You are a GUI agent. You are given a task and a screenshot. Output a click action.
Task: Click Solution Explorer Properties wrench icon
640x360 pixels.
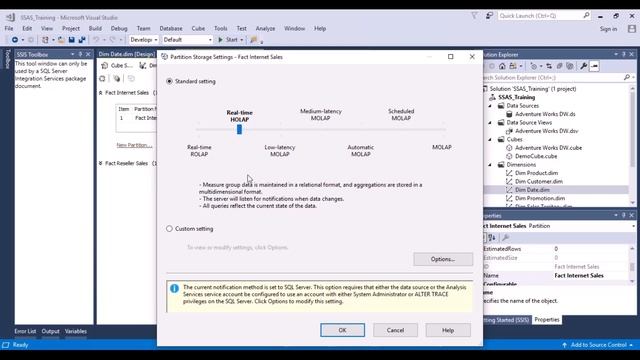[x=584, y=66]
